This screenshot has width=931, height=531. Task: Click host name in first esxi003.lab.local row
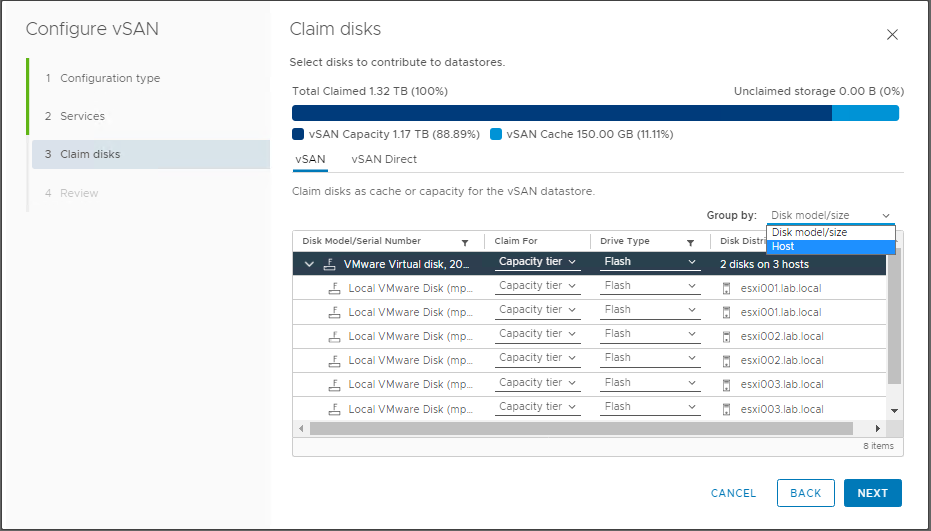tap(782, 385)
